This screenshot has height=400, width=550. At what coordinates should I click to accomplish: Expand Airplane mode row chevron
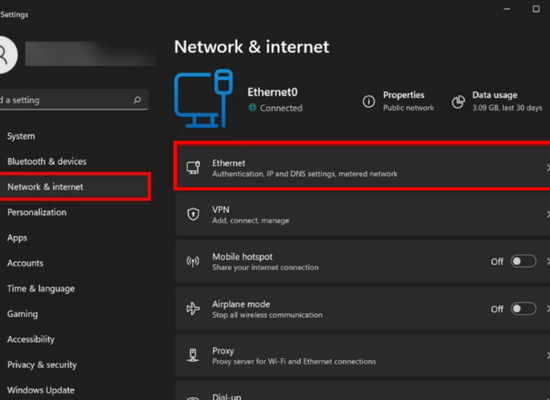tap(548, 309)
